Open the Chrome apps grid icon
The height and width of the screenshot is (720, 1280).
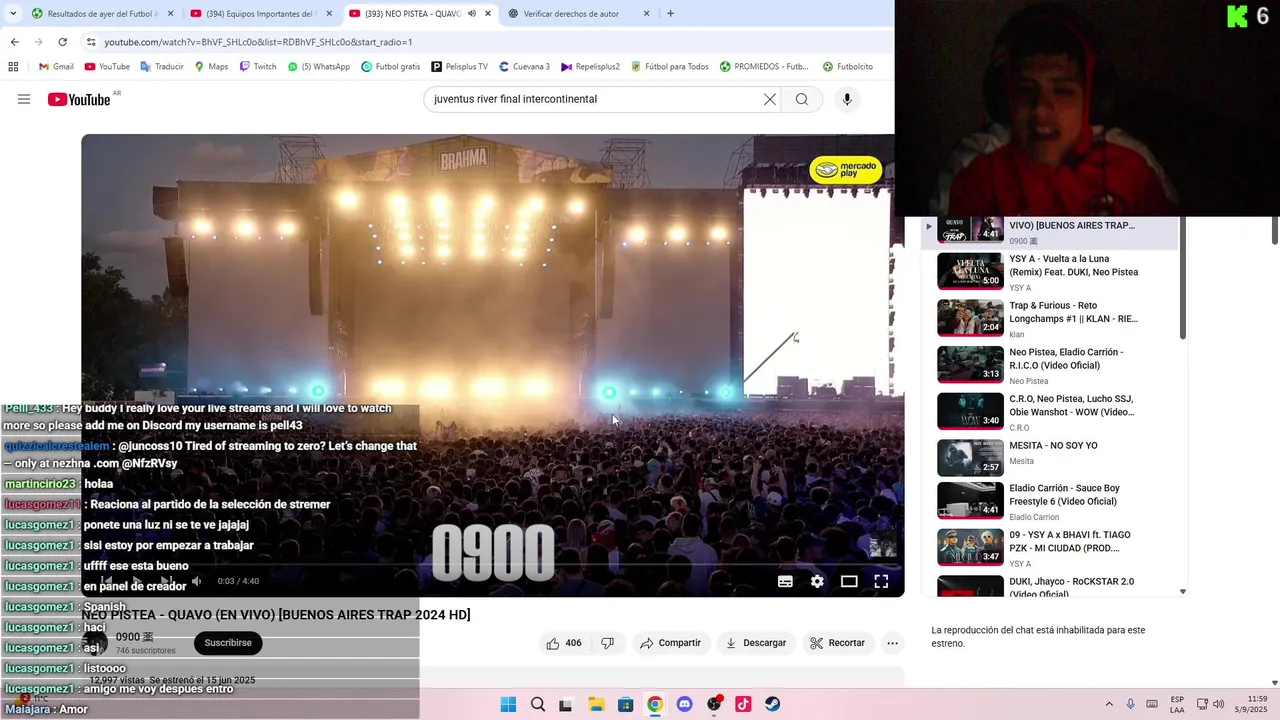tap(13, 67)
